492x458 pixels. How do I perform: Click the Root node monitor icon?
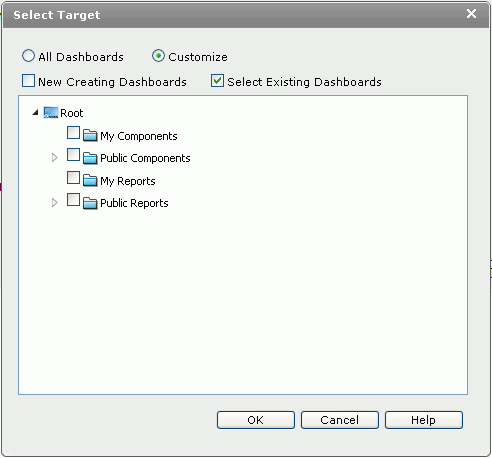pos(51,113)
